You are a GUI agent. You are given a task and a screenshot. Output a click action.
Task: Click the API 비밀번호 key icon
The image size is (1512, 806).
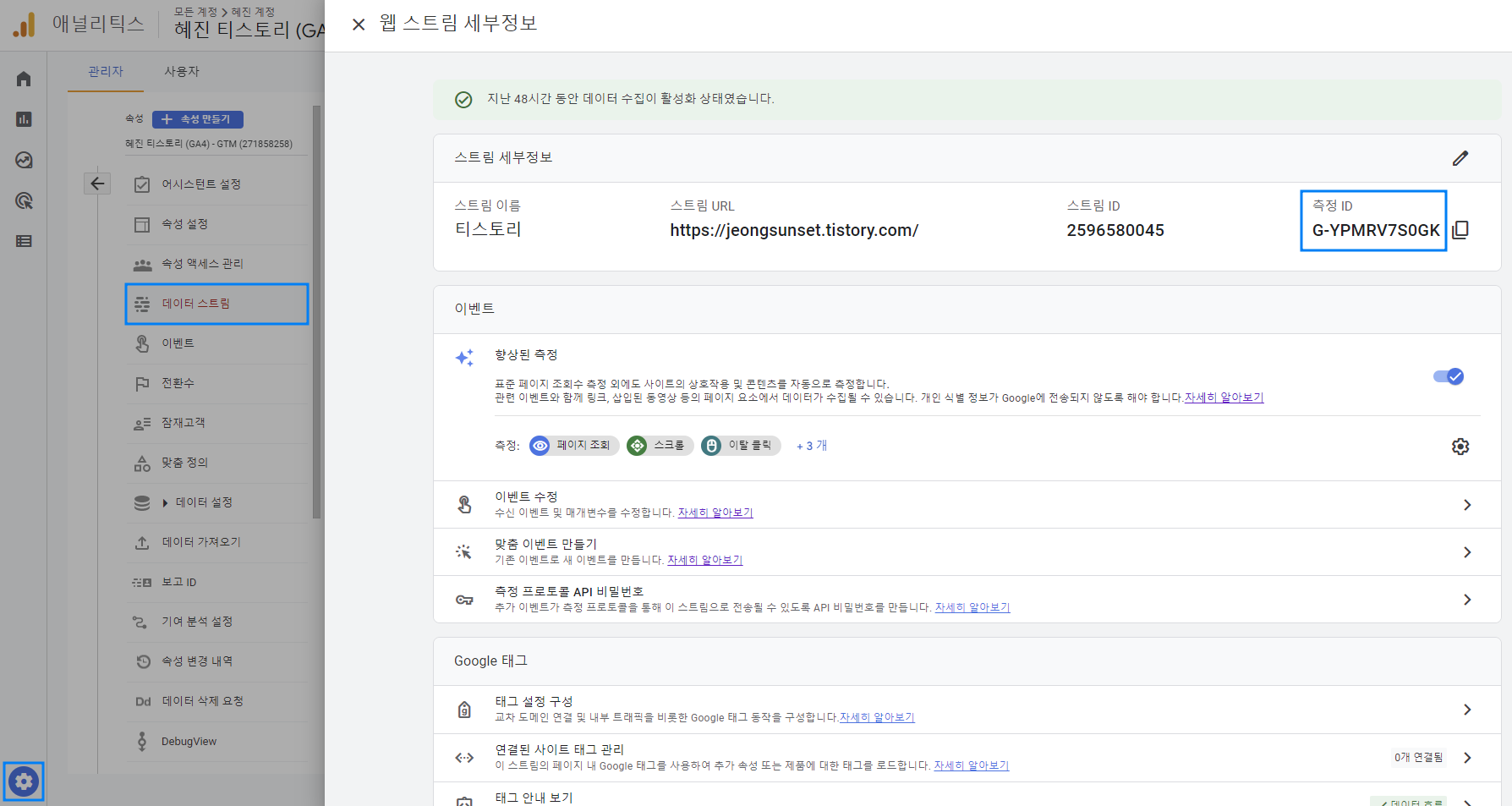(464, 600)
